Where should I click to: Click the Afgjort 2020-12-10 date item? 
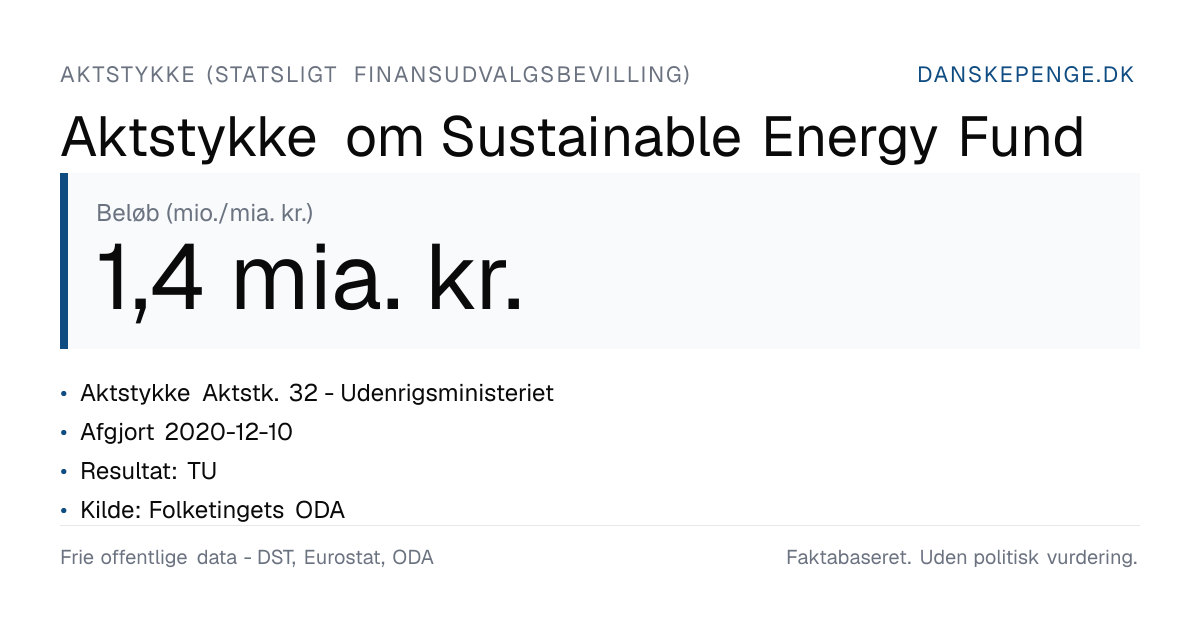click(x=186, y=432)
